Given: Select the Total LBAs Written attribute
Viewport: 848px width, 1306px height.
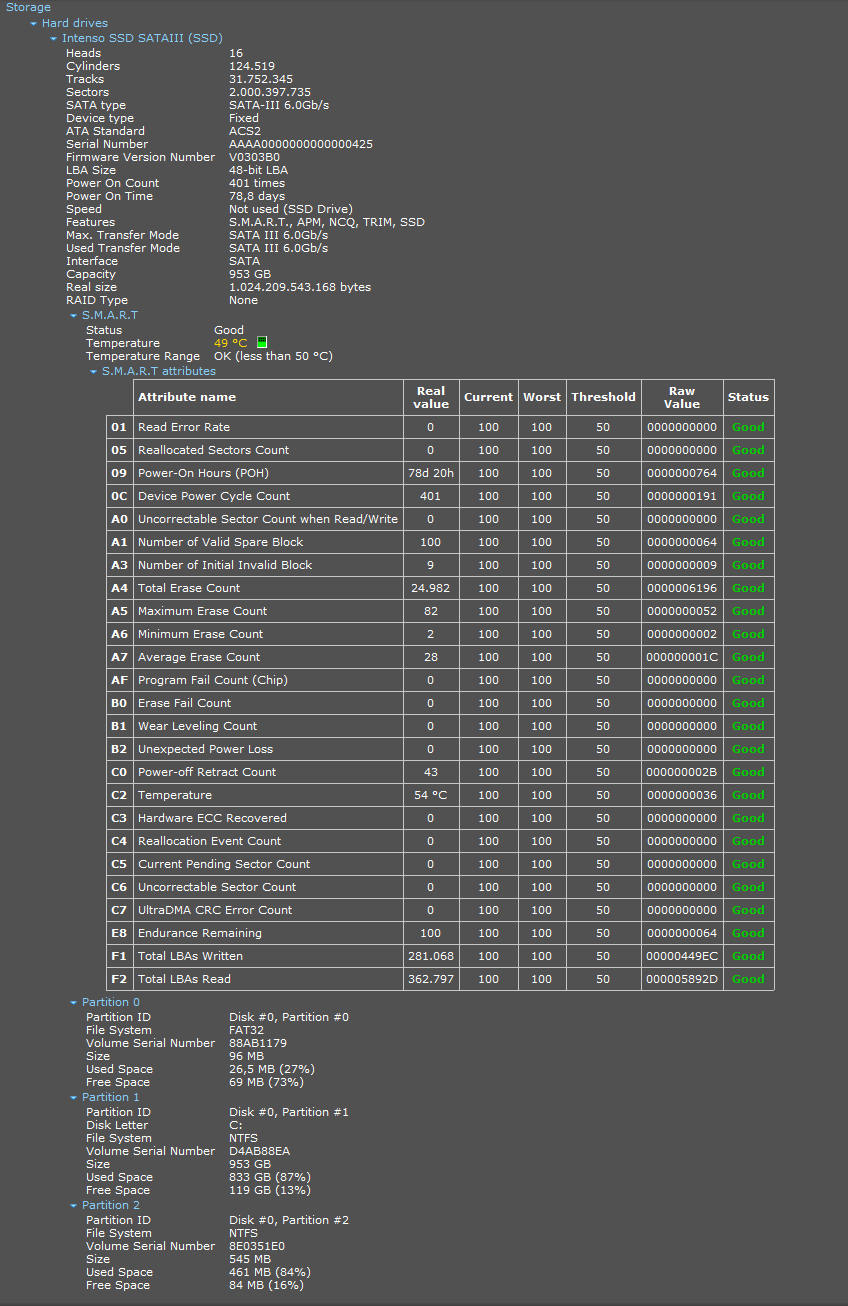Looking at the screenshot, I should [x=190, y=956].
